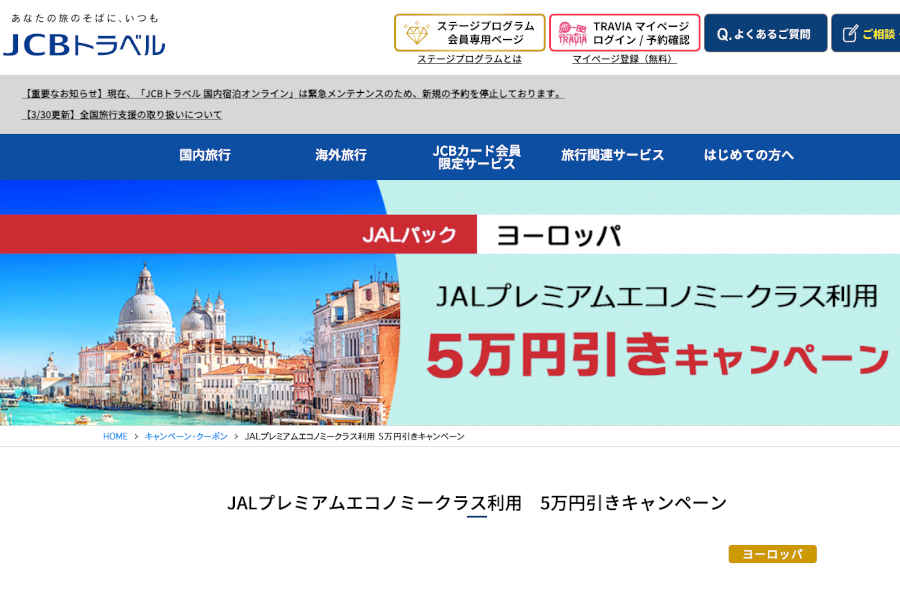Click the gold ヨーロッパ tag
The height and width of the screenshot is (600, 900).
click(x=773, y=554)
